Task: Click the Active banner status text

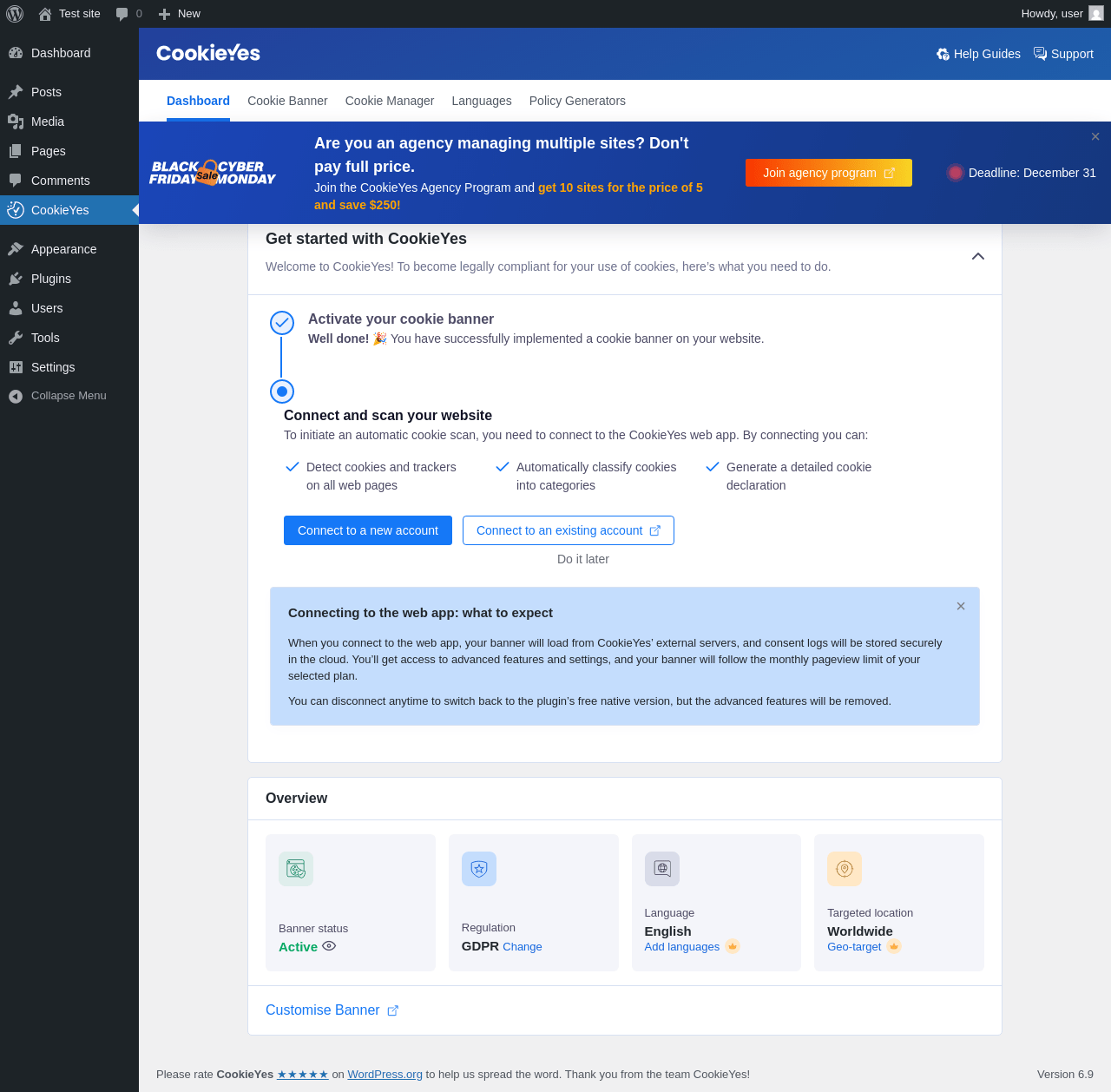Action: 298,947
